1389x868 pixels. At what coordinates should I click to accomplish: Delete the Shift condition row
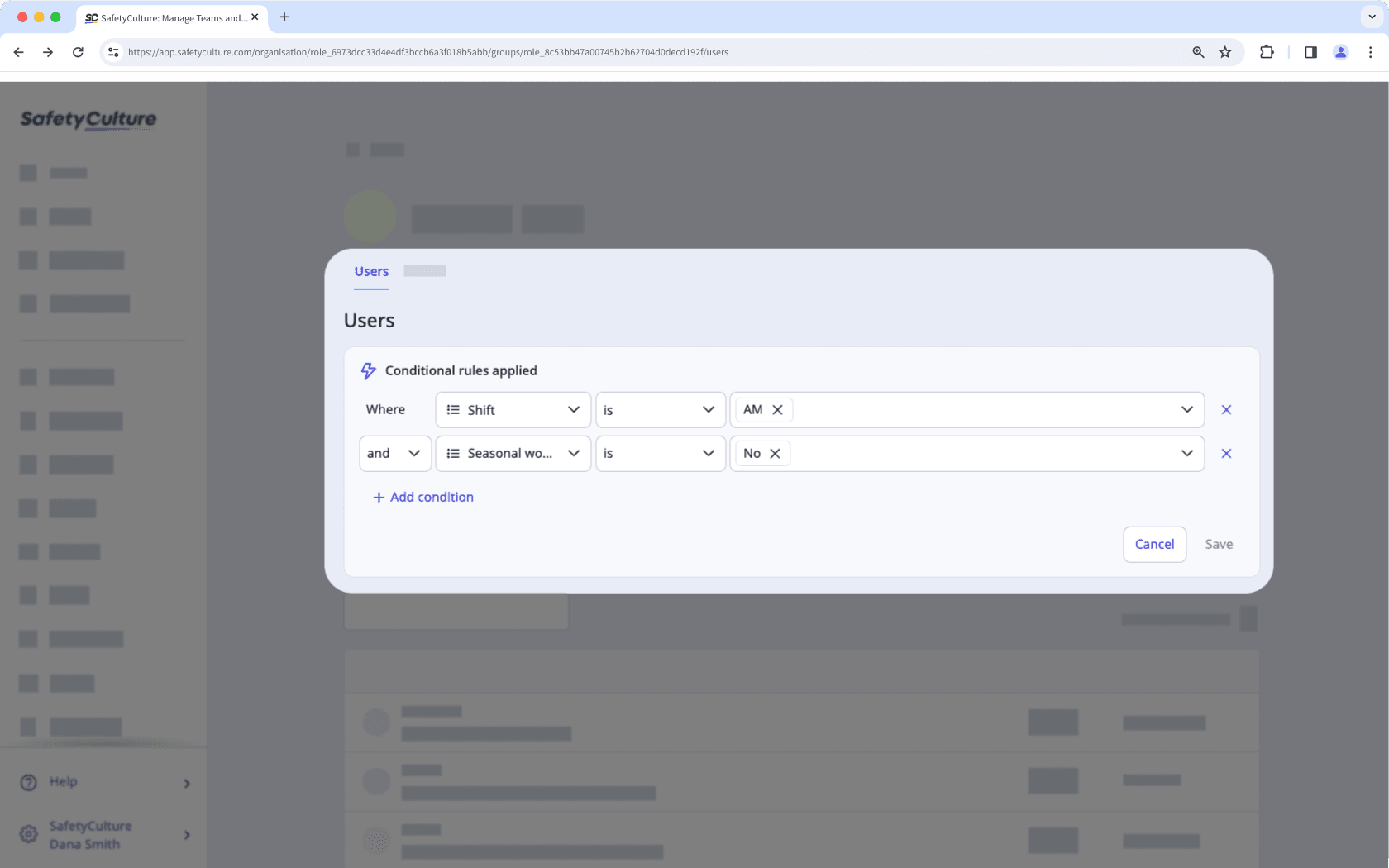[1227, 409]
